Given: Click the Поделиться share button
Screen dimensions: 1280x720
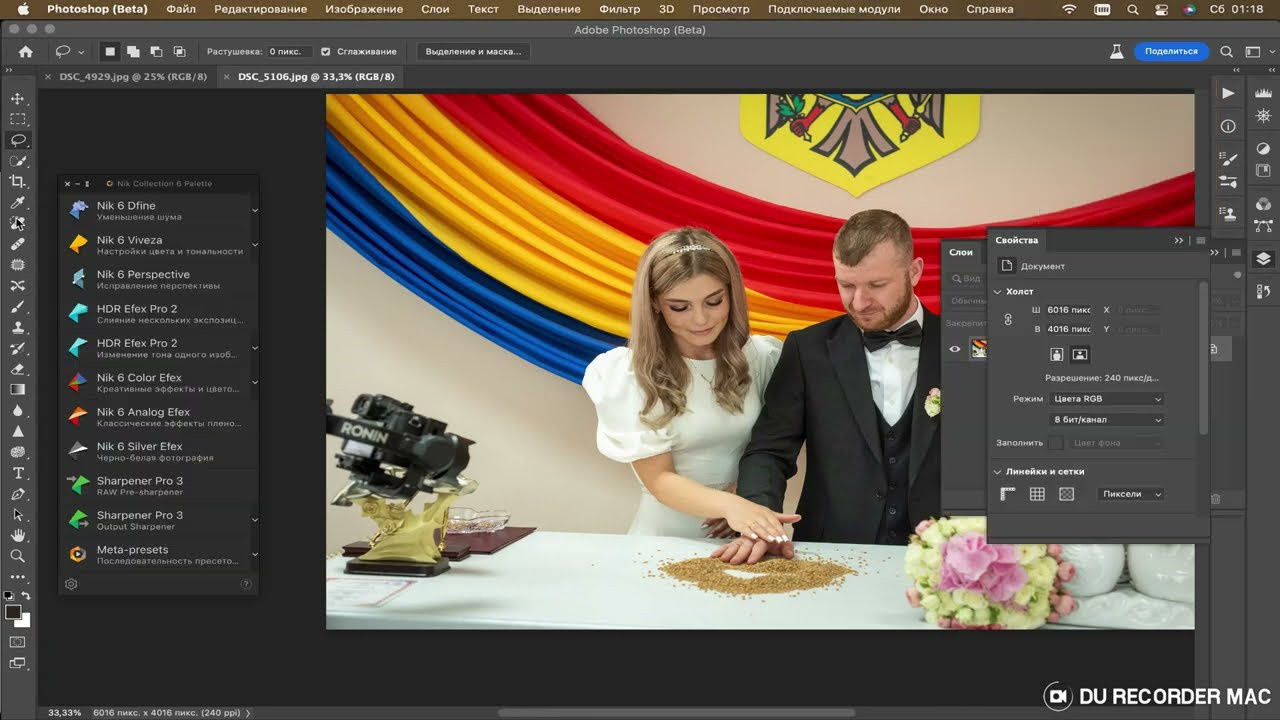Looking at the screenshot, I should pos(1170,51).
